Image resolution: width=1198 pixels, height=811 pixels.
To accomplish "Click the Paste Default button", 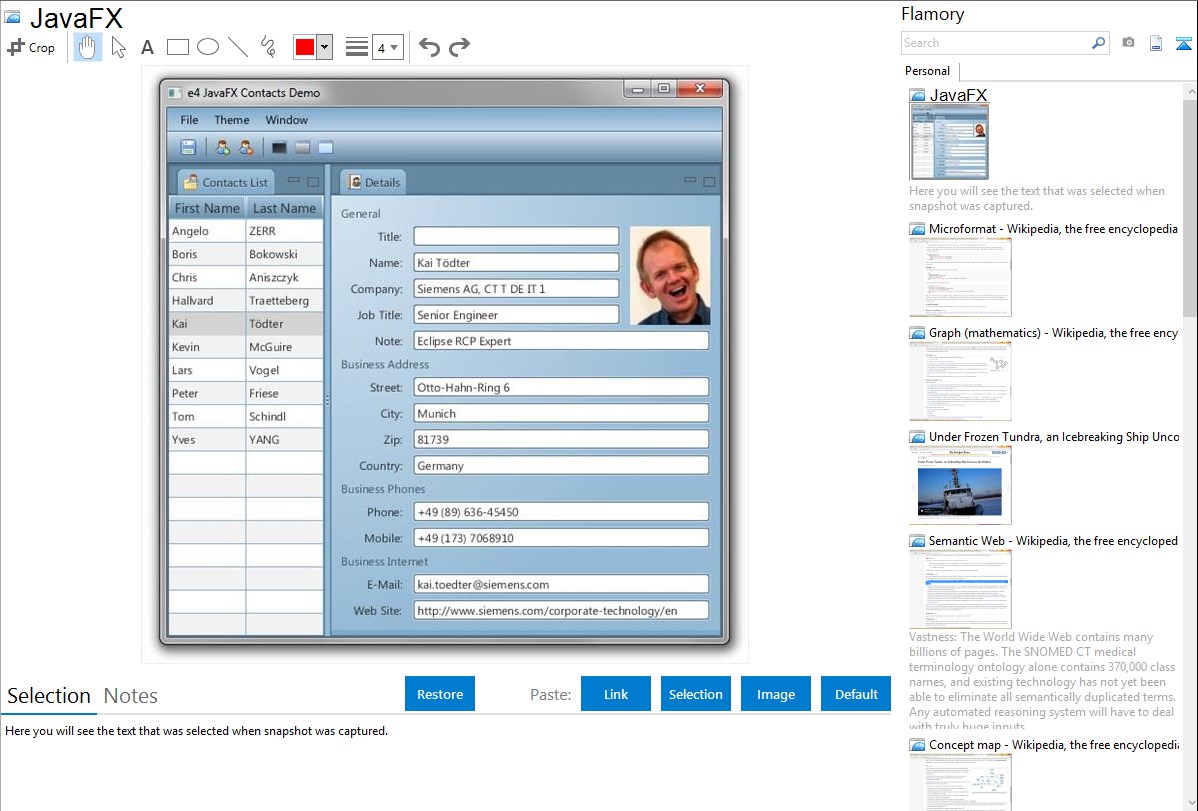I will pyautogui.click(x=856, y=694).
